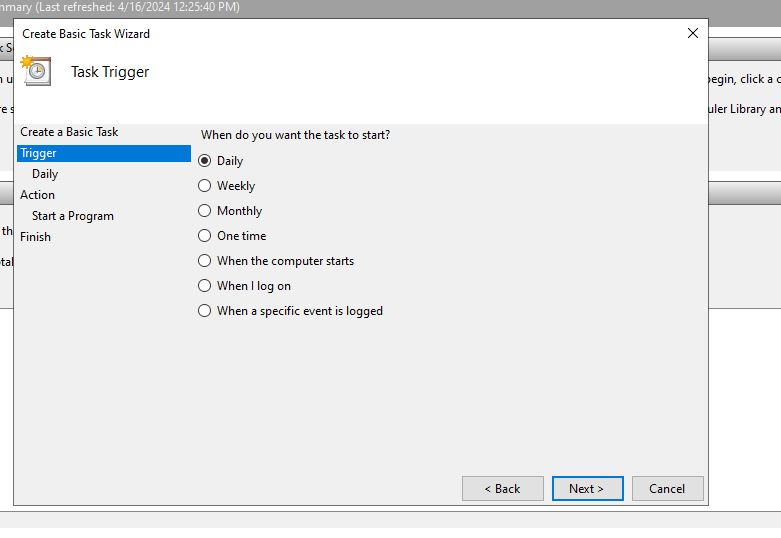
Task: Click the Last refreshed timestamp in background window
Action: click(x=138, y=7)
